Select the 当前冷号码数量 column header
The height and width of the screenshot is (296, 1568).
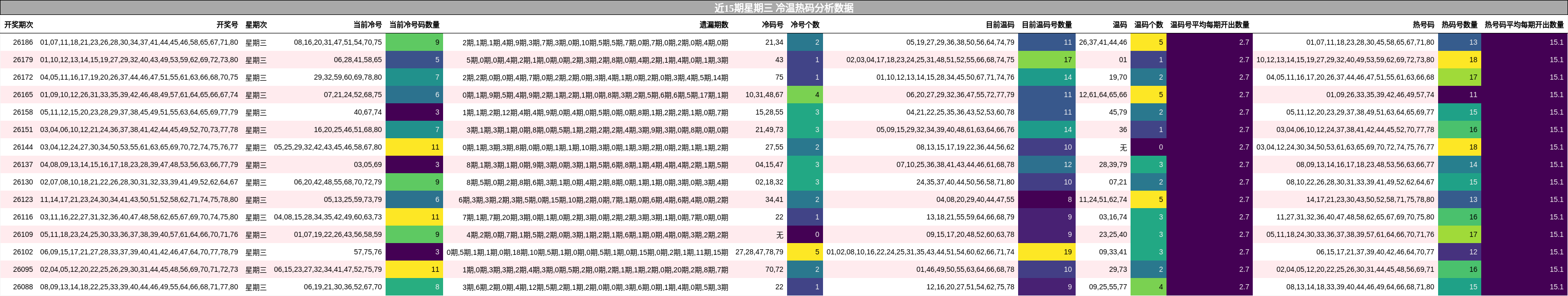point(414,25)
